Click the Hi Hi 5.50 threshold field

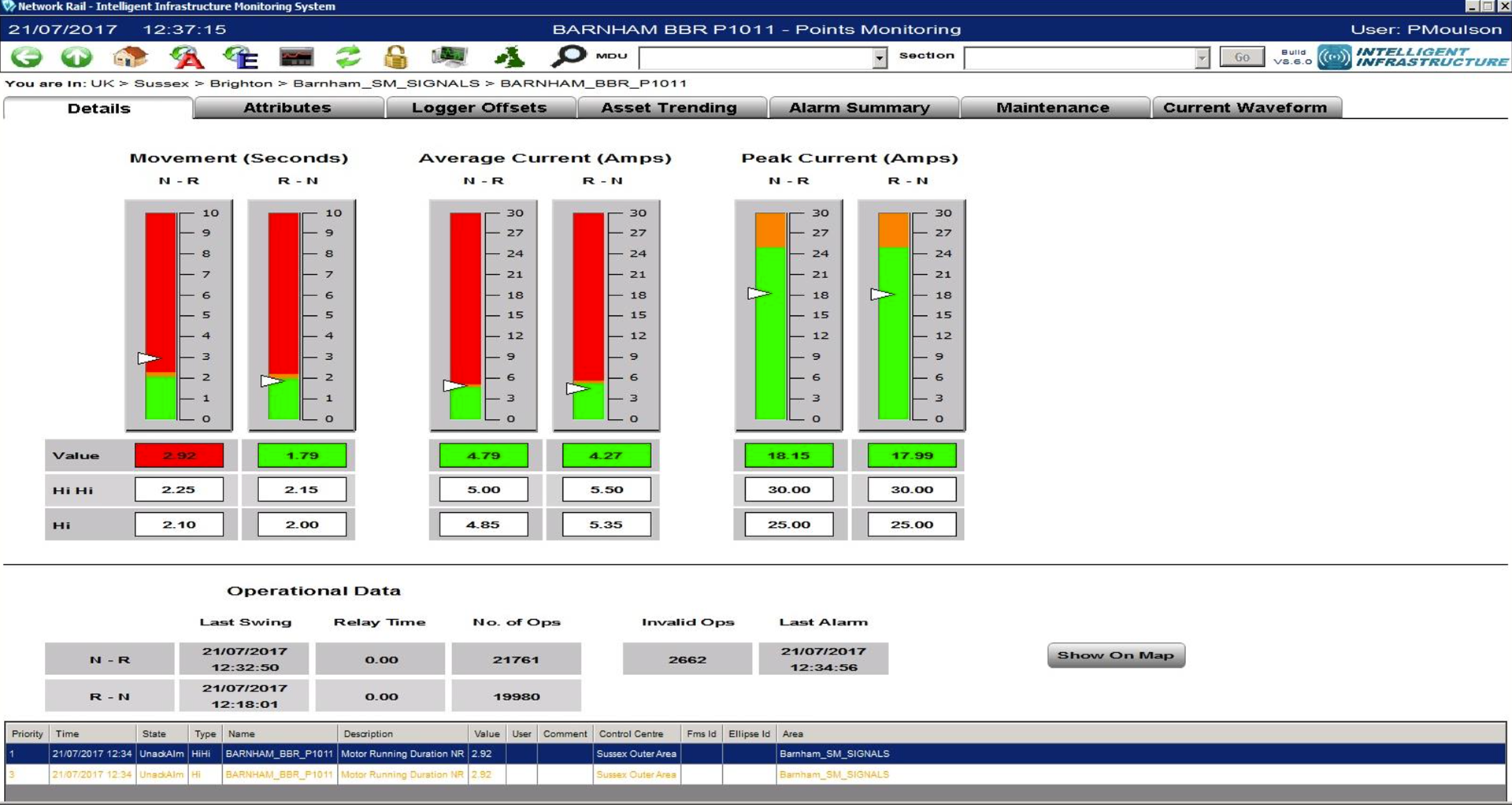(x=606, y=489)
